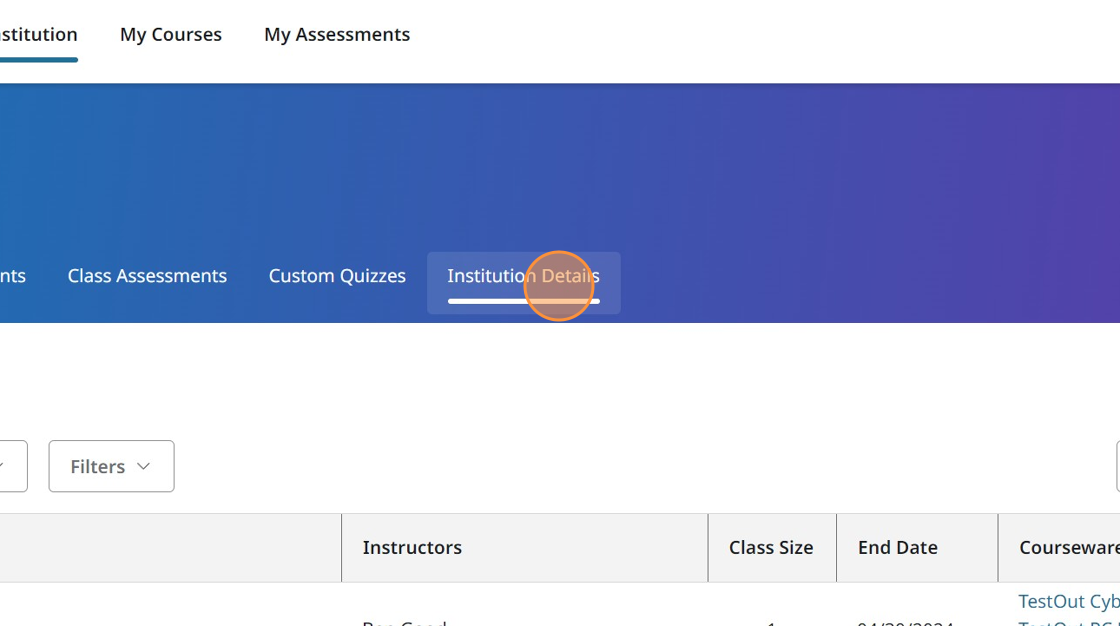This screenshot has width=1120, height=626.
Task: Switch to the My Assessments tab
Action: click(x=337, y=34)
